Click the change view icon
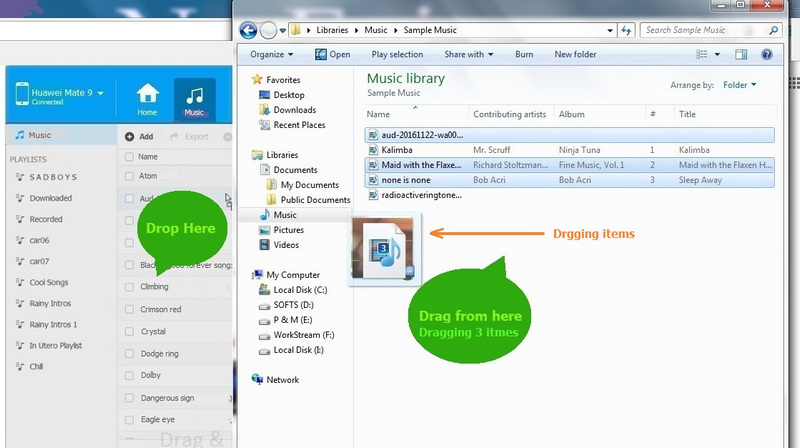800x448 pixels. [702, 54]
